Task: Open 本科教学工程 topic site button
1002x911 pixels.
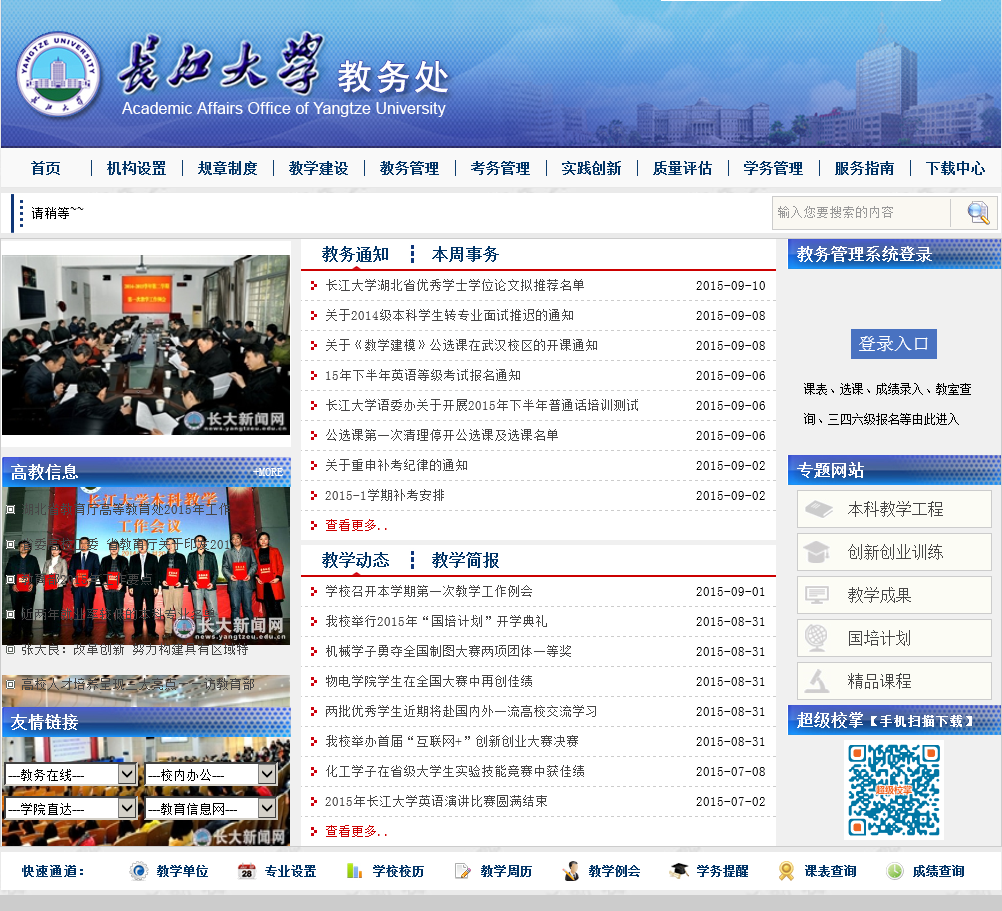Action: point(894,509)
